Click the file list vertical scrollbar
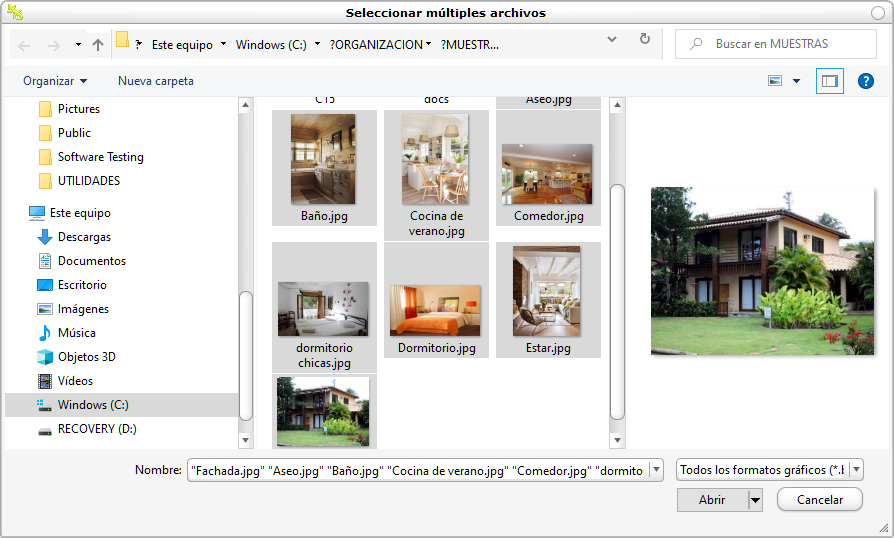Viewport: 894px width, 538px height. click(x=617, y=300)
